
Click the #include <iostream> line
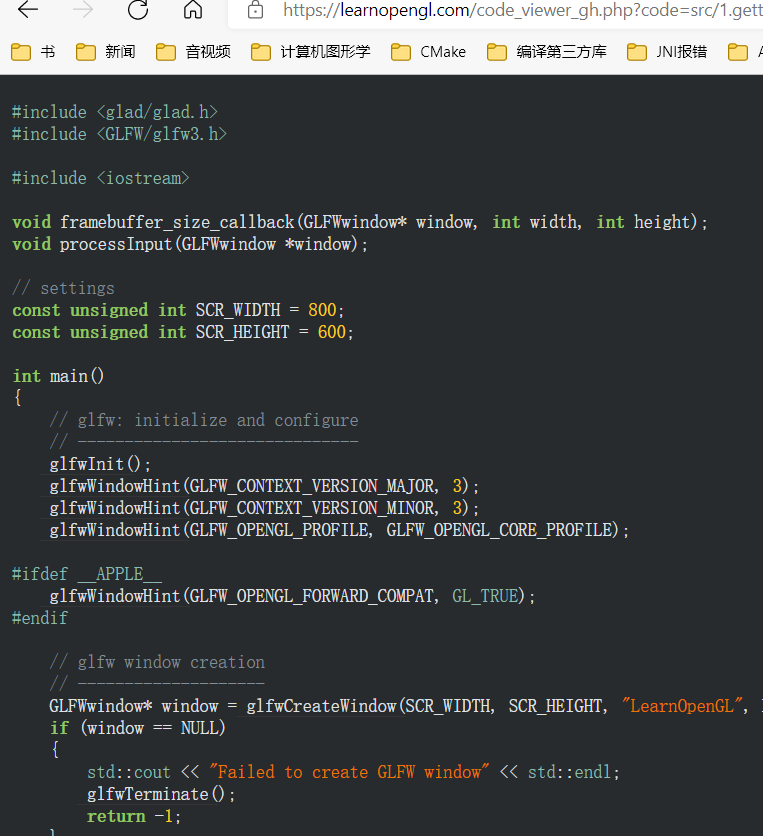pyautogui.click(x=101, y=178)
